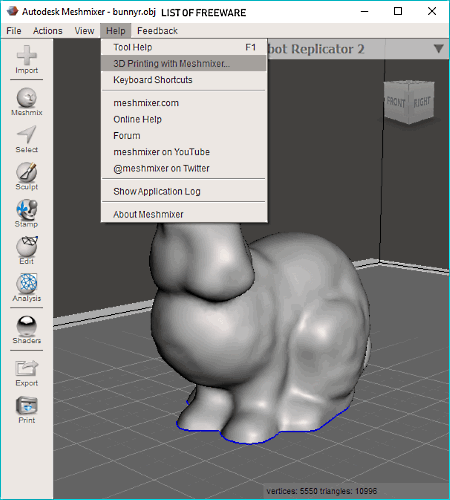Click the vertices and triangles status text
Screen dimensions: 450x500
click(x=322, y=491)
